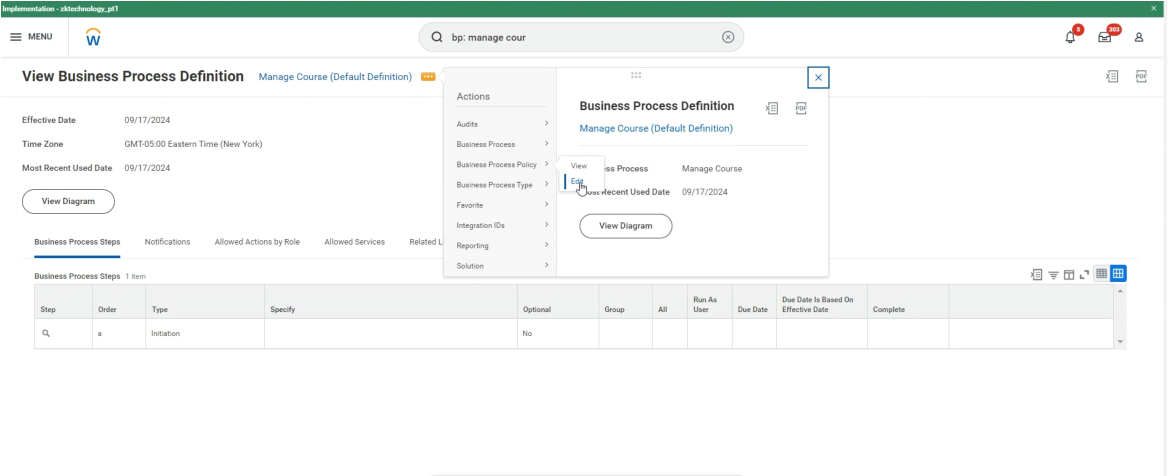This screenshot has width=1168, height=476.
Task: Open the notifications bell icon
Action: [1070, 37]
